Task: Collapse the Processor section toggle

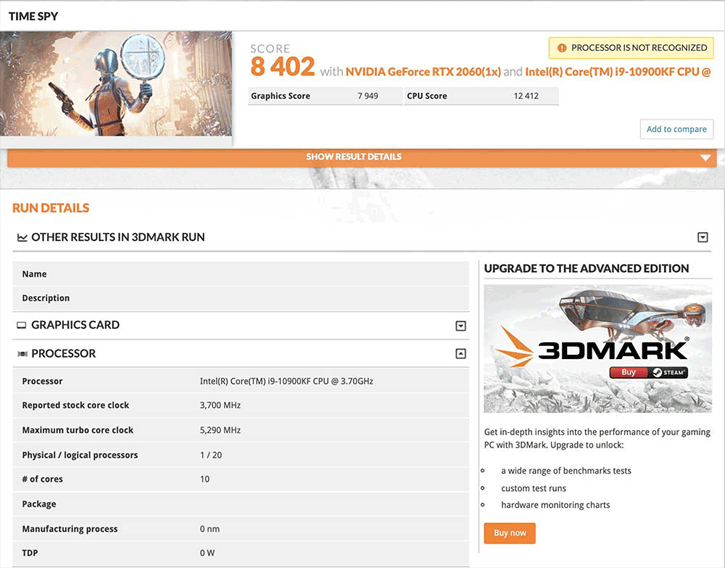Action: [x=461, y=354]
